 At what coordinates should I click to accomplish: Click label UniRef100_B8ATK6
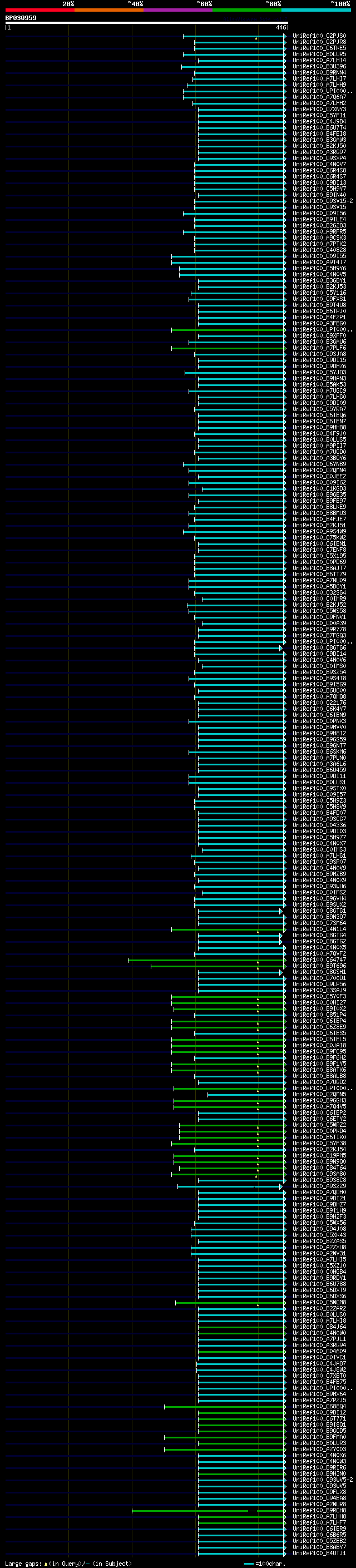pyautogui.click(x=319, y=1070)
